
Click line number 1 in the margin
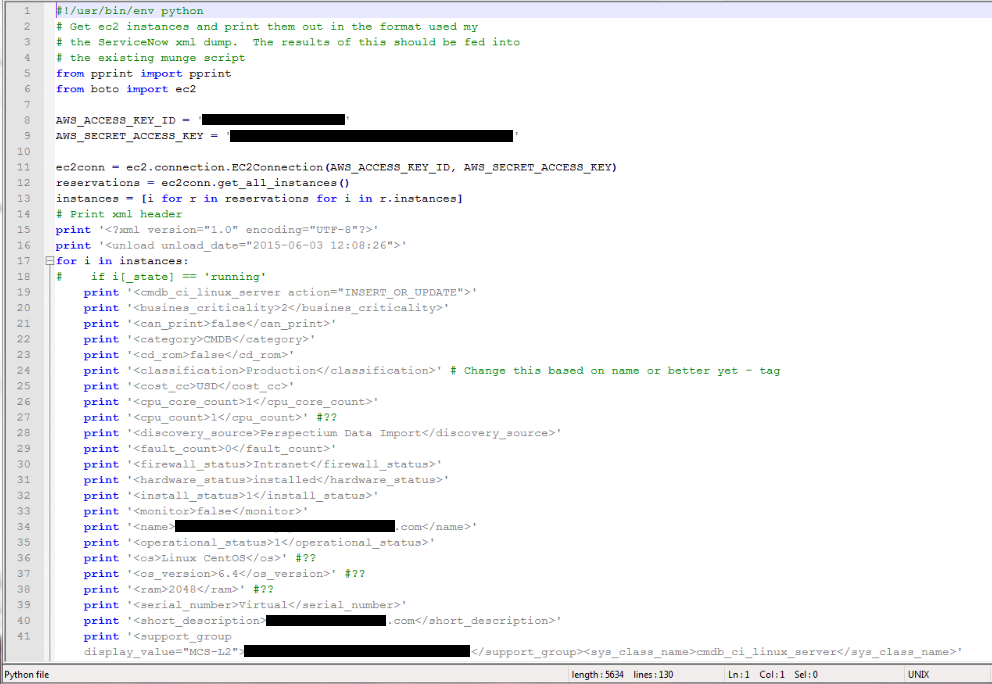tap(23, 11)
